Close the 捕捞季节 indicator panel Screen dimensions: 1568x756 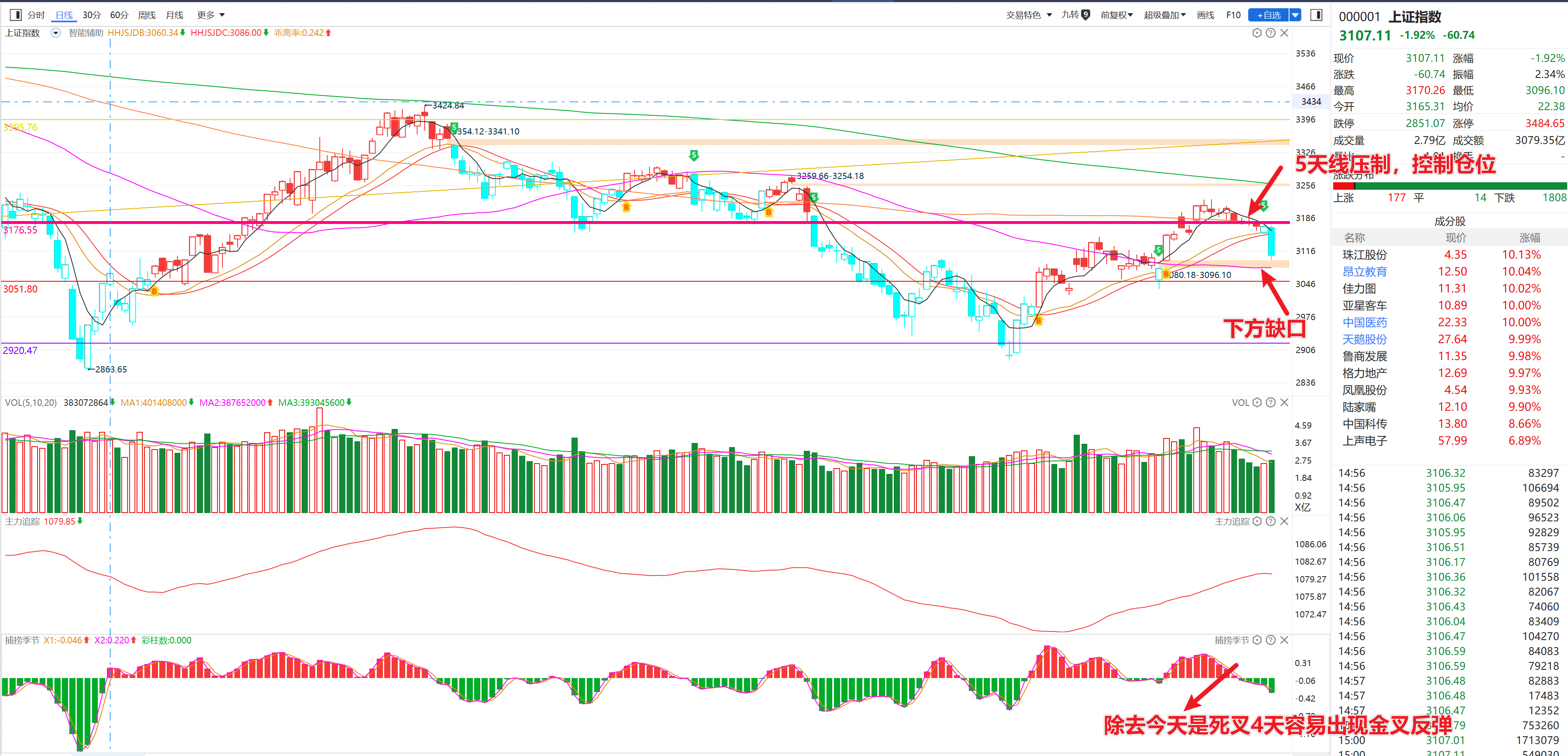coord(1285,640)
